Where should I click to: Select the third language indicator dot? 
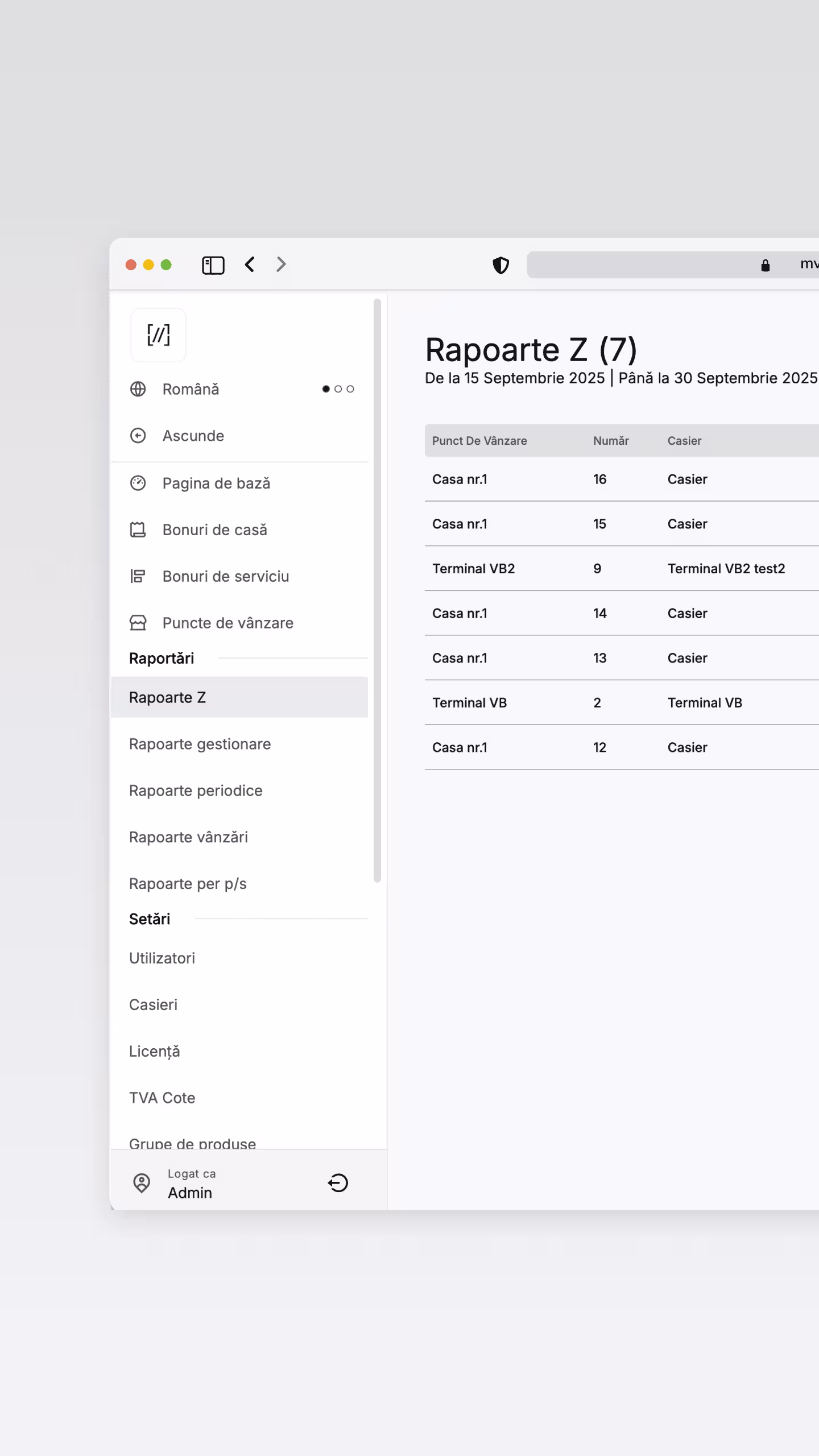(x=350, y=389)
